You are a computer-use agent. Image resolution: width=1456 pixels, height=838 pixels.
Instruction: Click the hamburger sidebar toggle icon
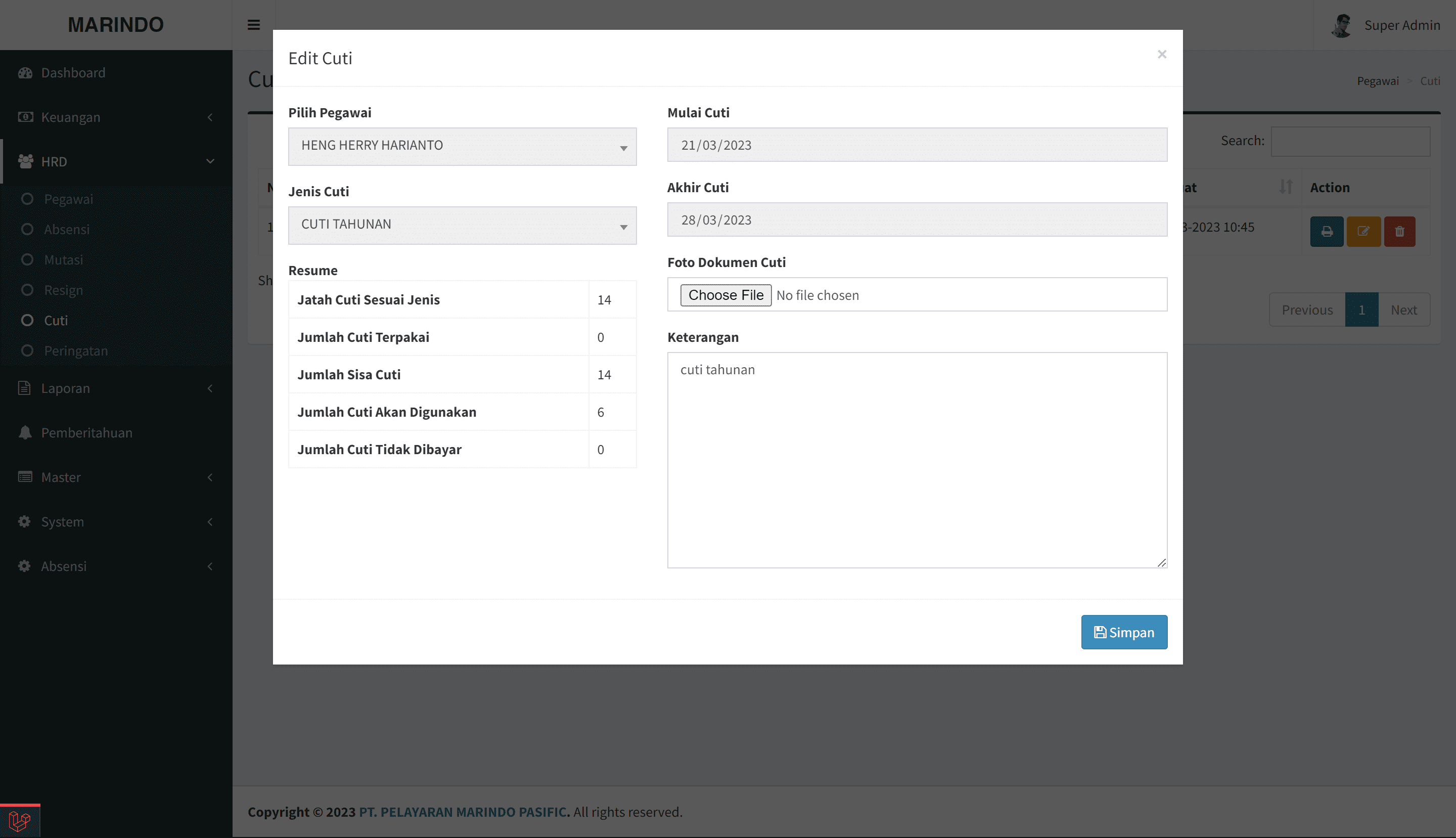tap(254, 25)
